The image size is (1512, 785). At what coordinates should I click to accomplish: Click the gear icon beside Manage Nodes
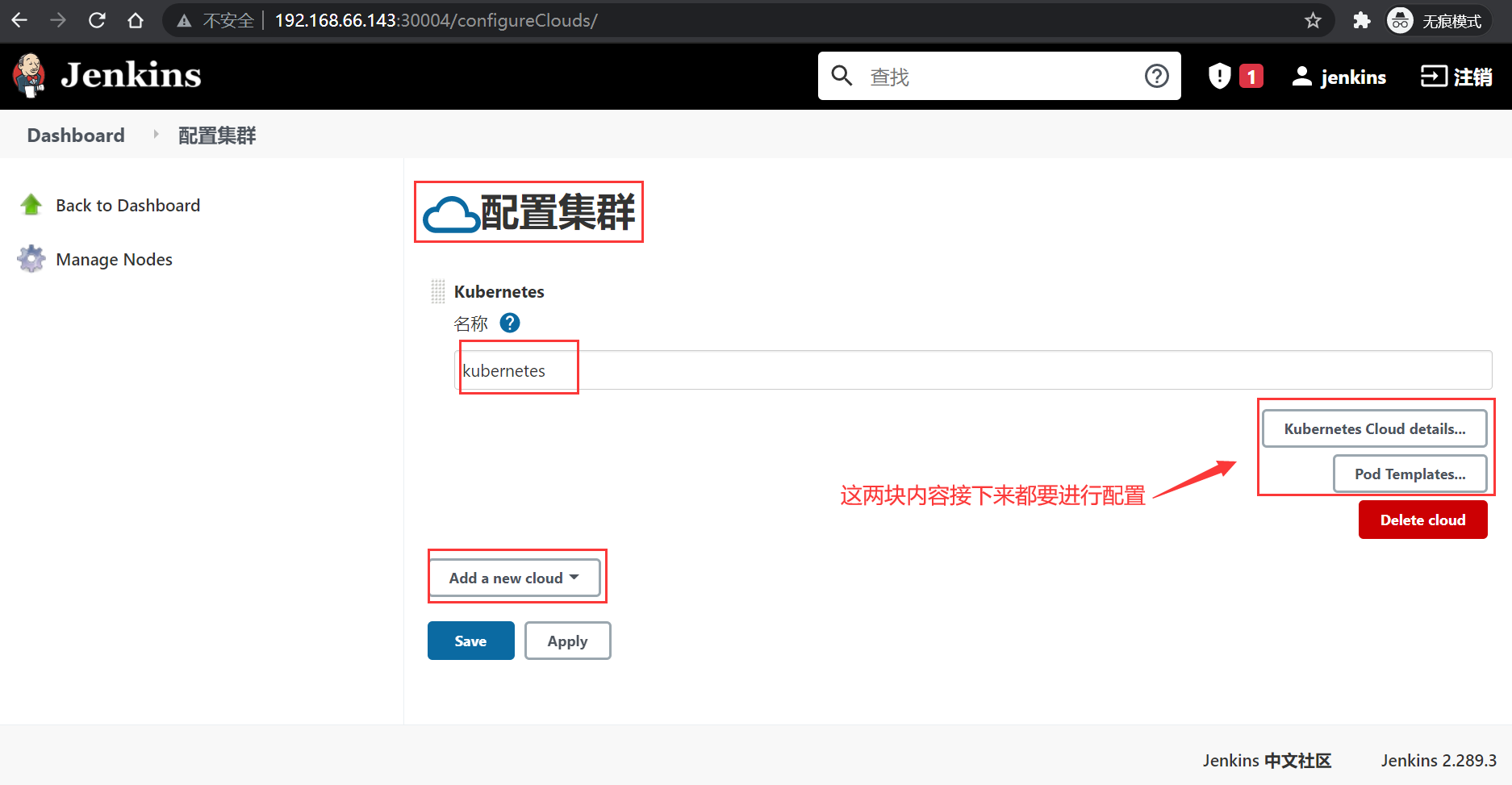[31, 259]
